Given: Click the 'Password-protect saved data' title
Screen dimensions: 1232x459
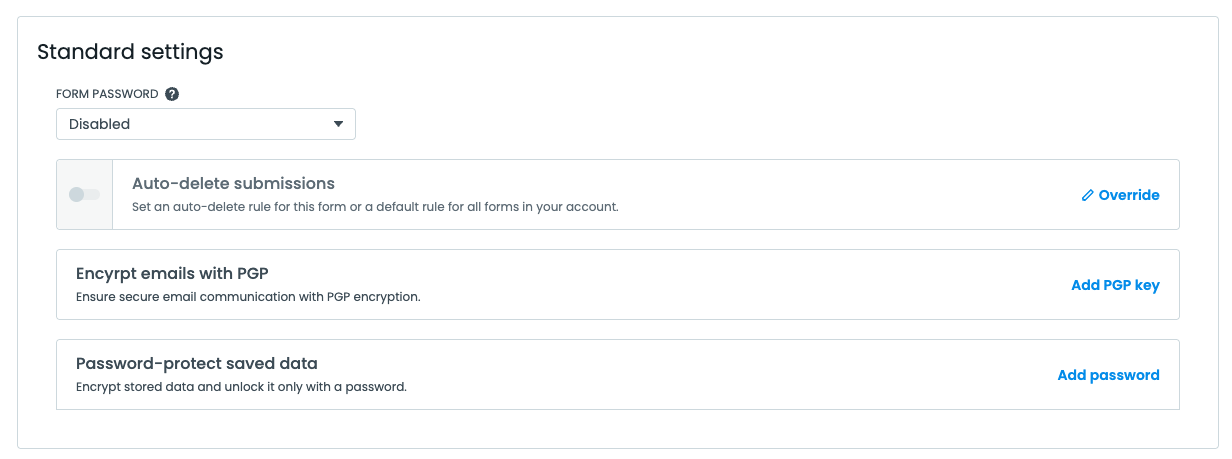Looking at the screenshot, I should coord(196,363).
